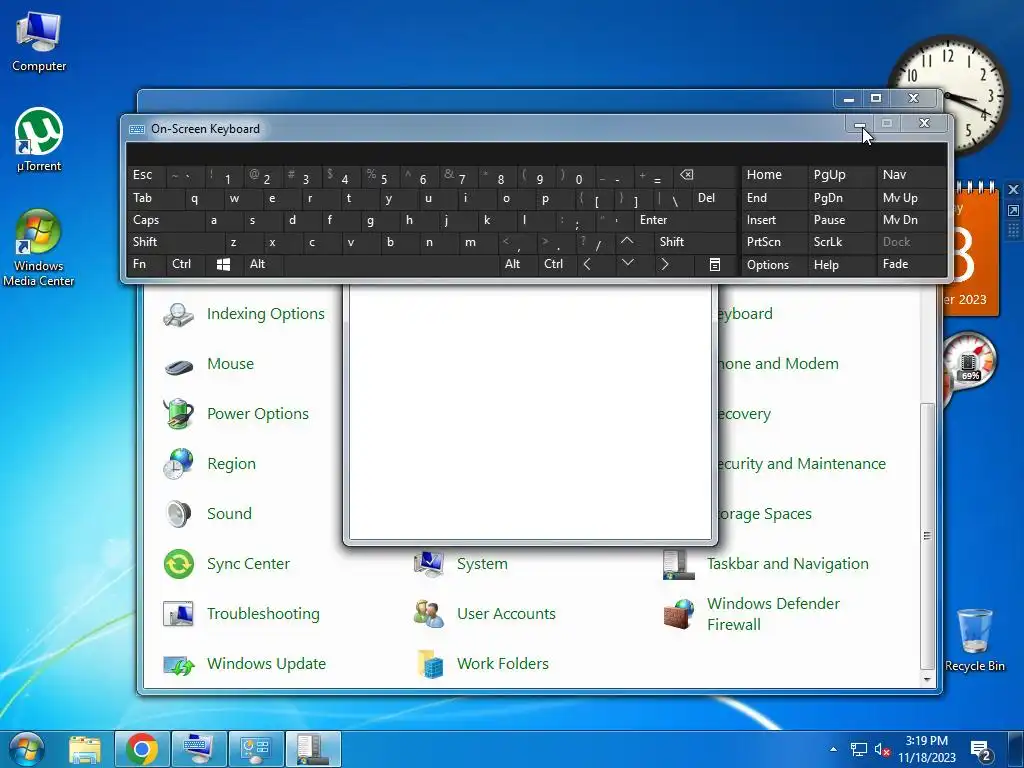The image size is (1024, 768).
Task: Click the Options key on keyboard
Action: click(x=774, y=264)
